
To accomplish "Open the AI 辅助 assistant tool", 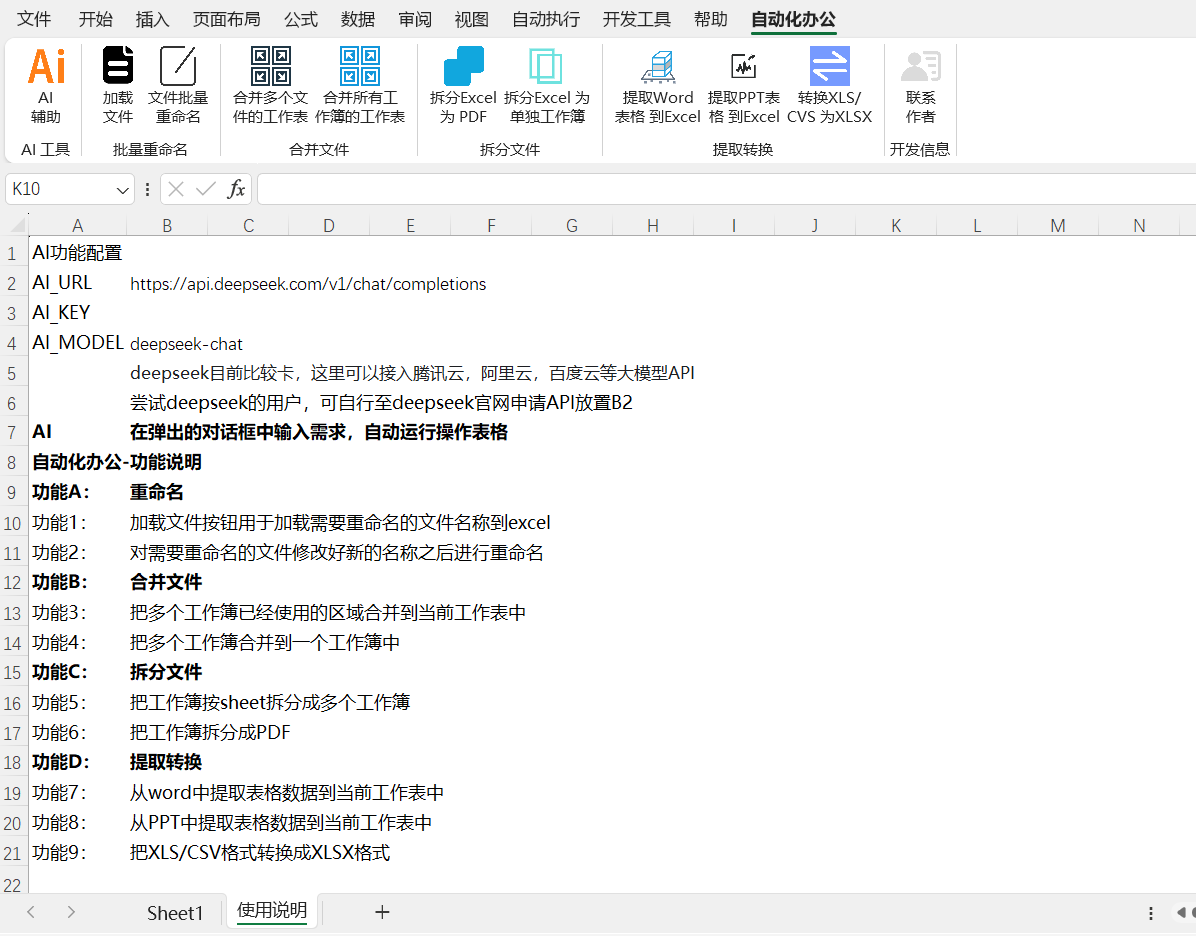I will tap(46, 85).
